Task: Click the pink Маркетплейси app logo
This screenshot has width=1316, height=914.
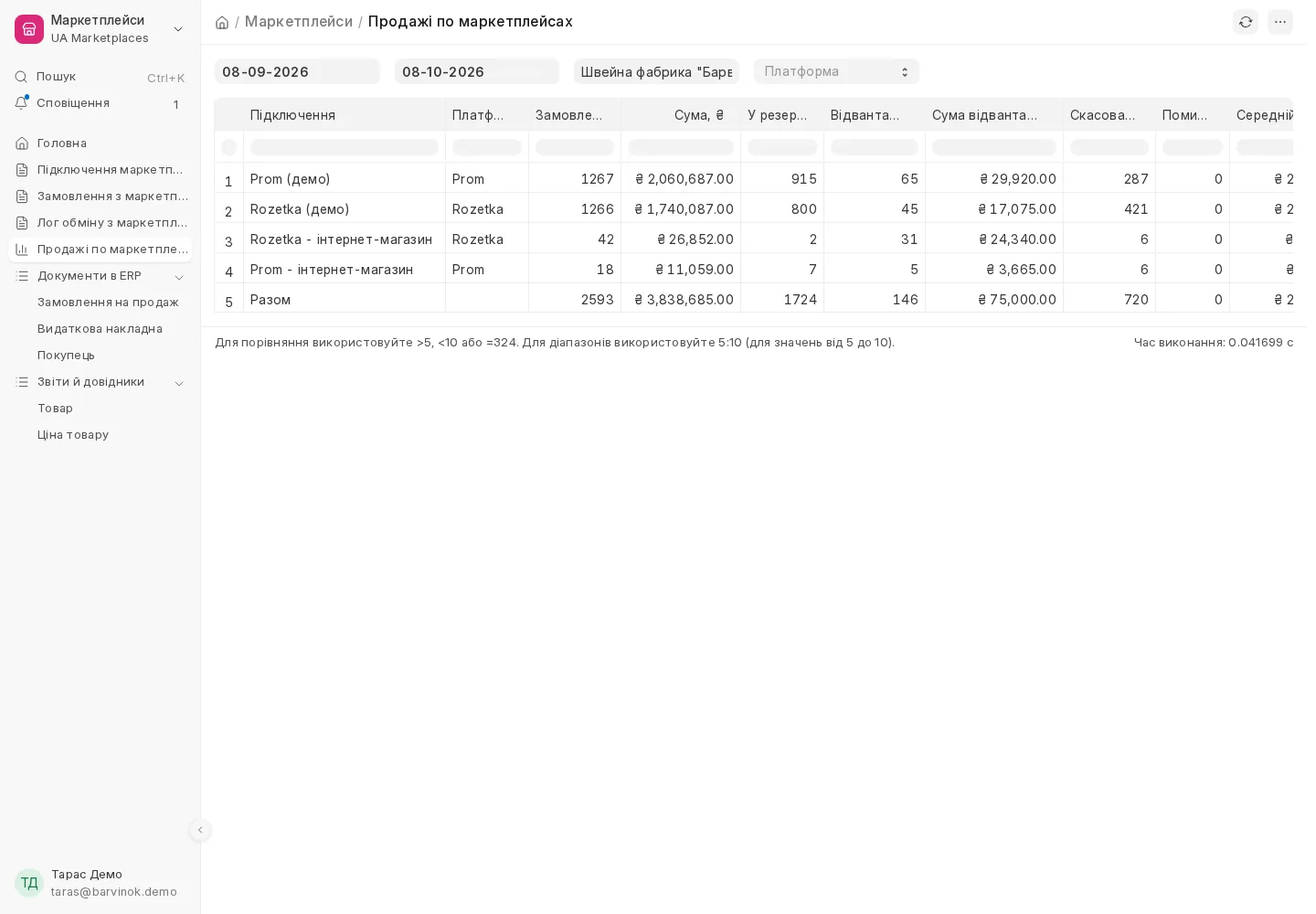Action: click(x=29, y=29)
